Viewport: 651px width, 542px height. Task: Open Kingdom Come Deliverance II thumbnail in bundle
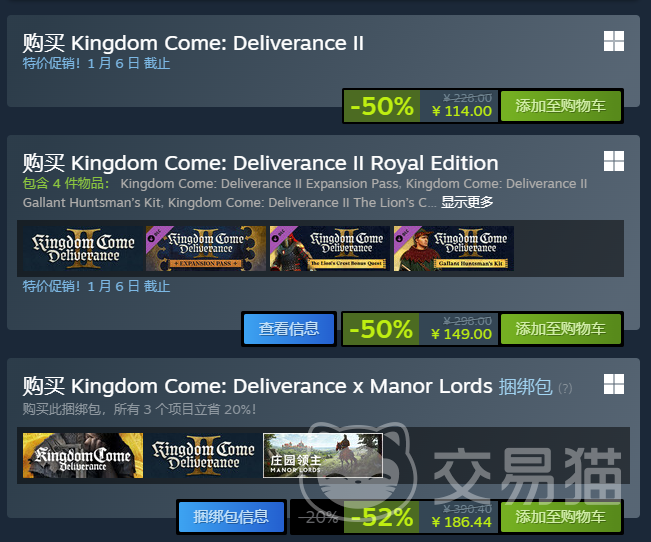click(x=203, y=456)
